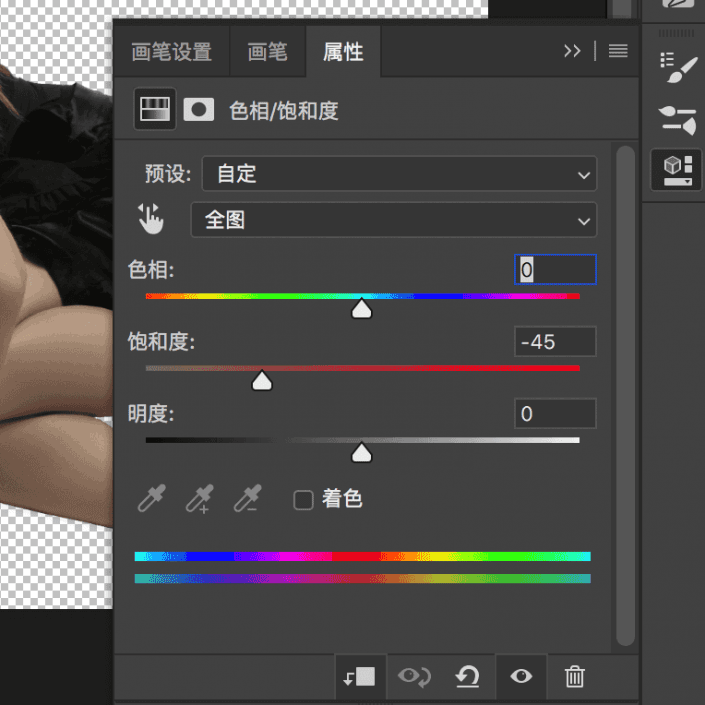Click the properties panel vertical scrollbar

[625, 396]
